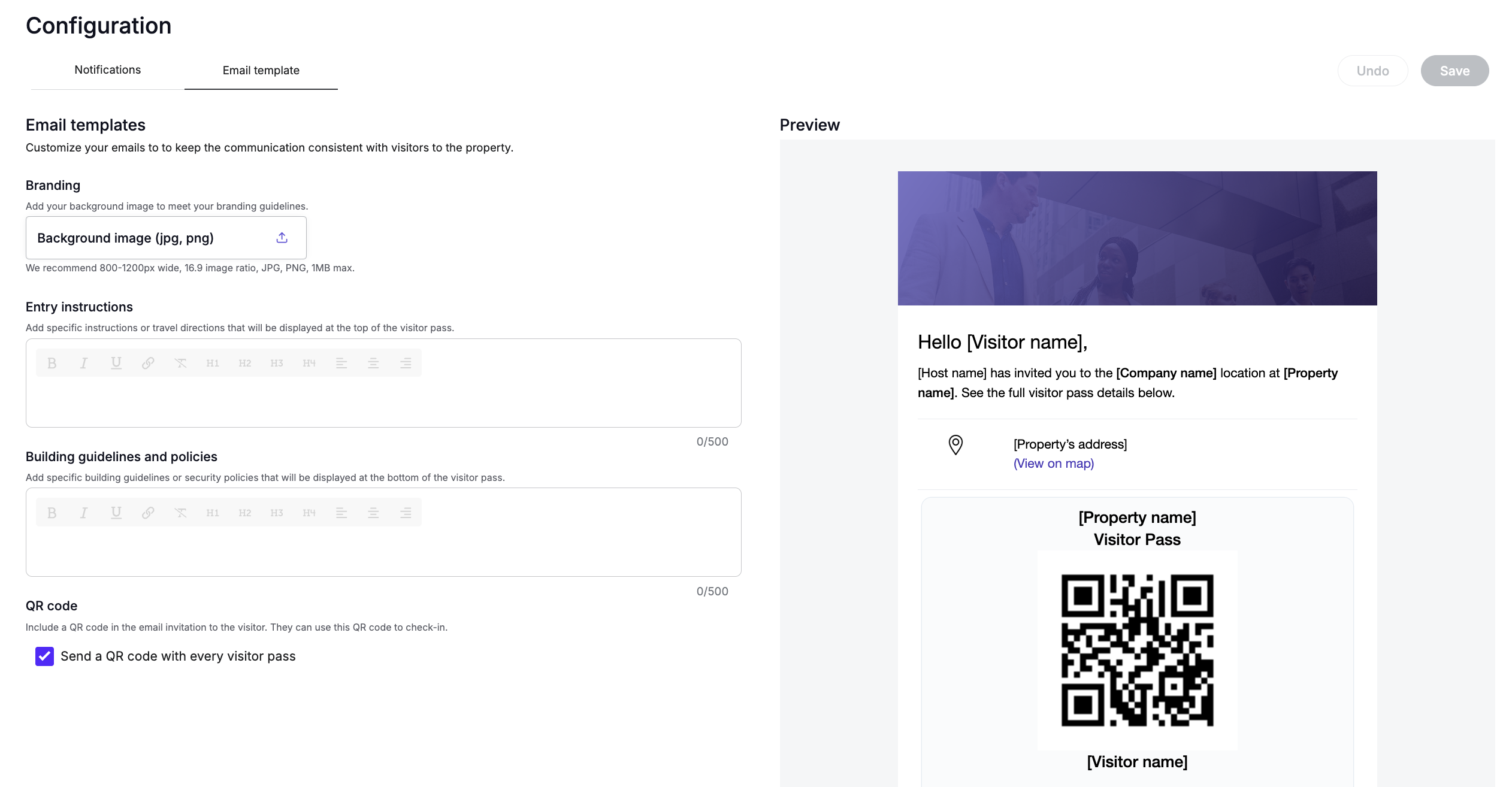
Task: Click 'Hello [Visitor name],' preview heading
Action: pos(1002,342)
